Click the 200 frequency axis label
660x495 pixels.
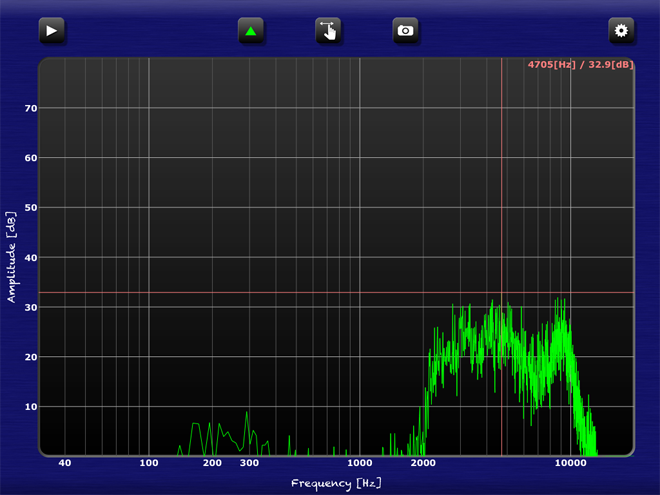(212, 463)
